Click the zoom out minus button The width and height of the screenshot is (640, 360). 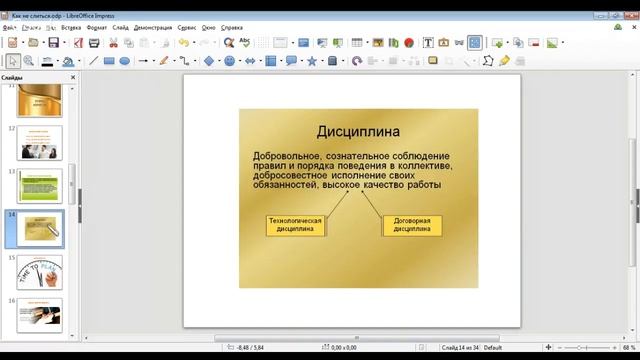point(560,347)
